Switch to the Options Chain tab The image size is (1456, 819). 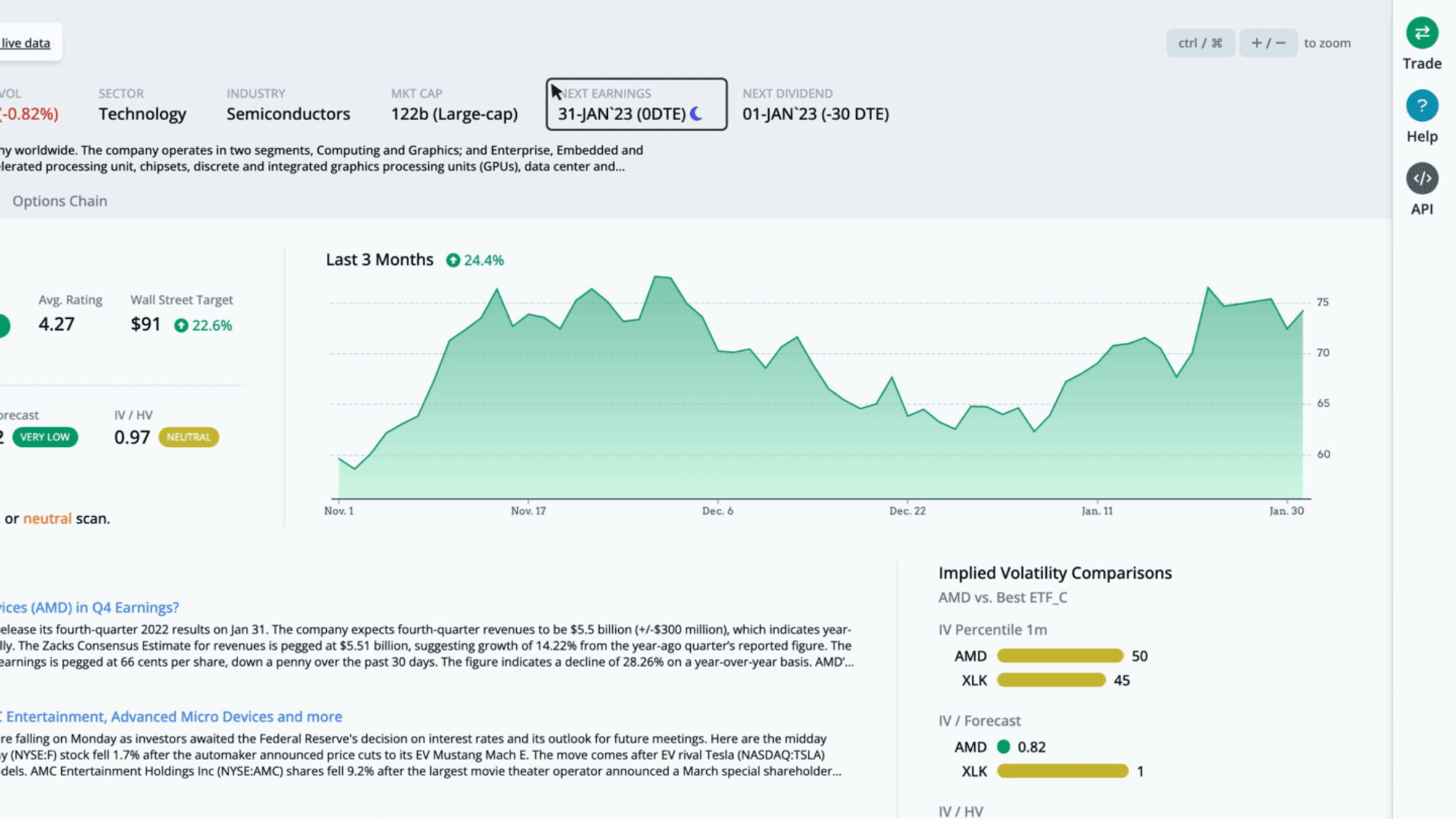pos(60,201)
